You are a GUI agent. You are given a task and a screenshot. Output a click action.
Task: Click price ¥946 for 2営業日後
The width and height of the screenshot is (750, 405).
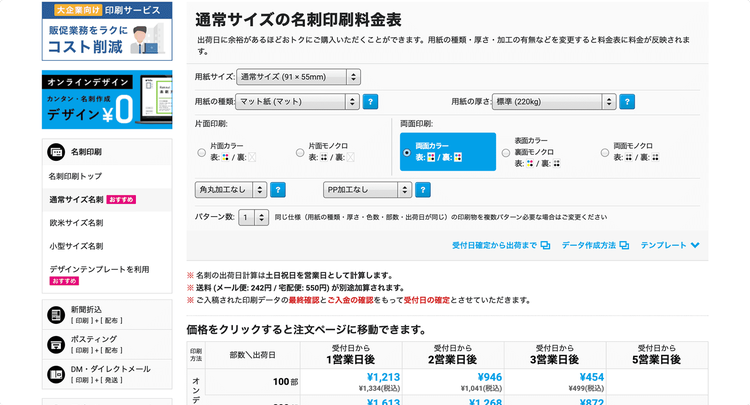click(490, 377)
